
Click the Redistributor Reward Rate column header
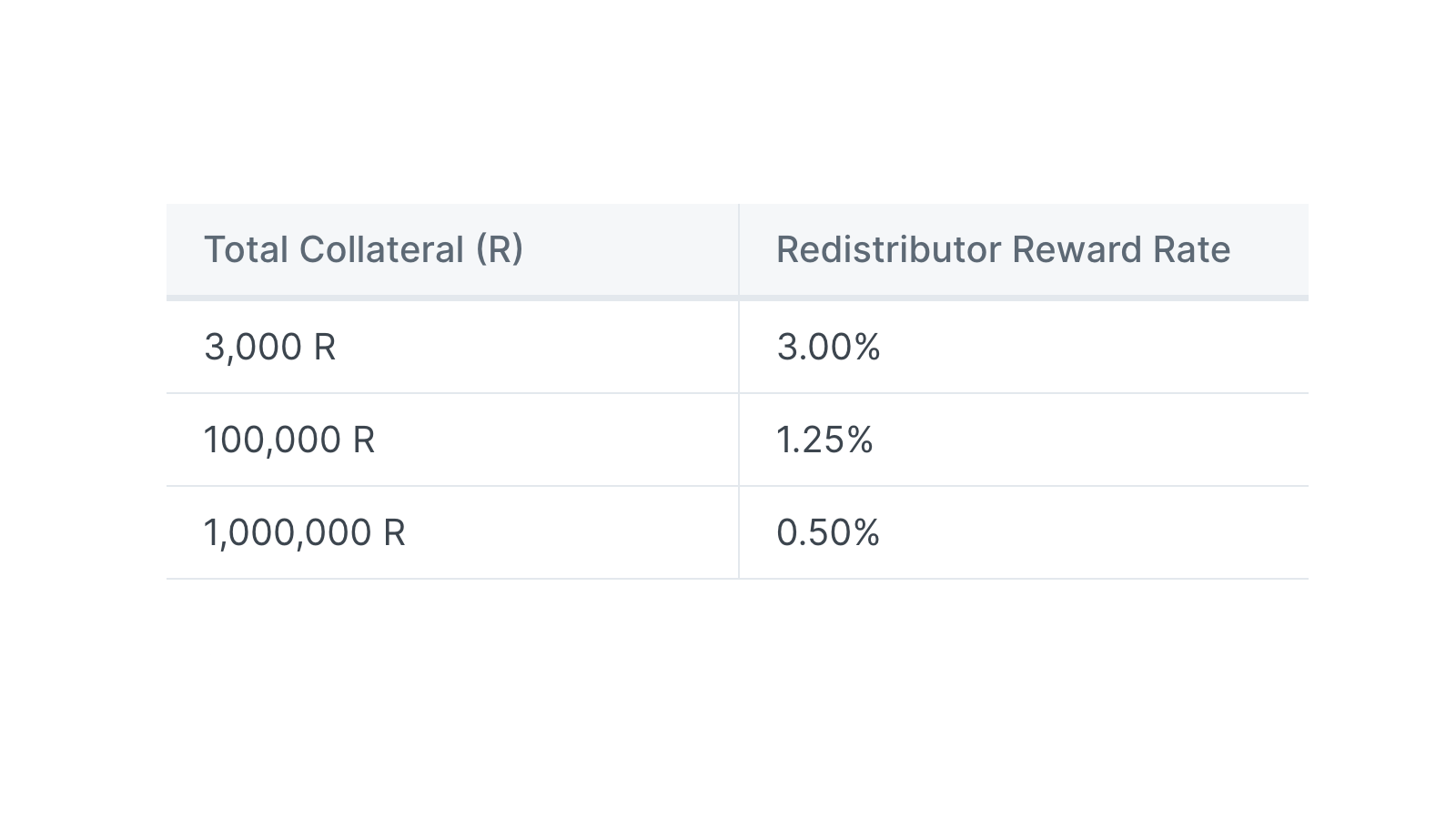(x=1024, y=249)
